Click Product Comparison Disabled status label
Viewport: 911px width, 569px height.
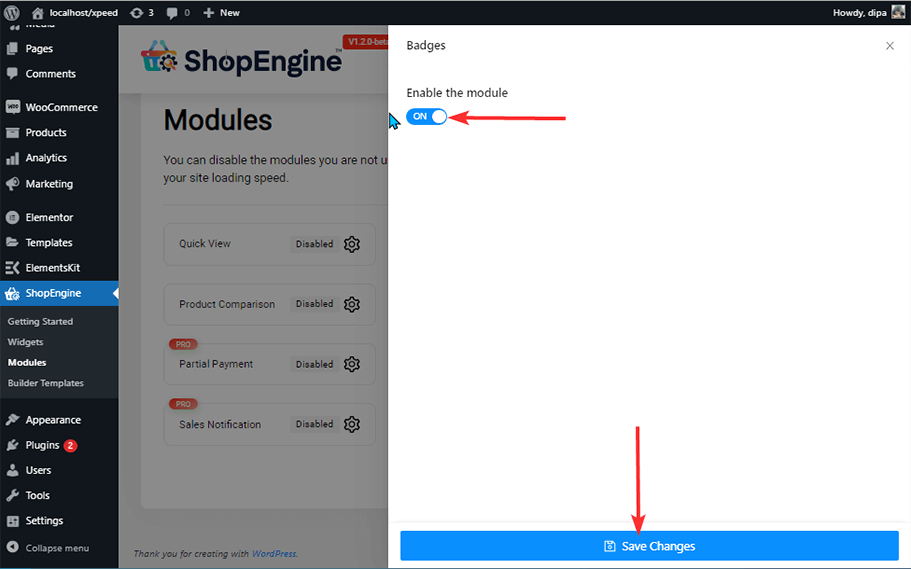click(314, 304)
